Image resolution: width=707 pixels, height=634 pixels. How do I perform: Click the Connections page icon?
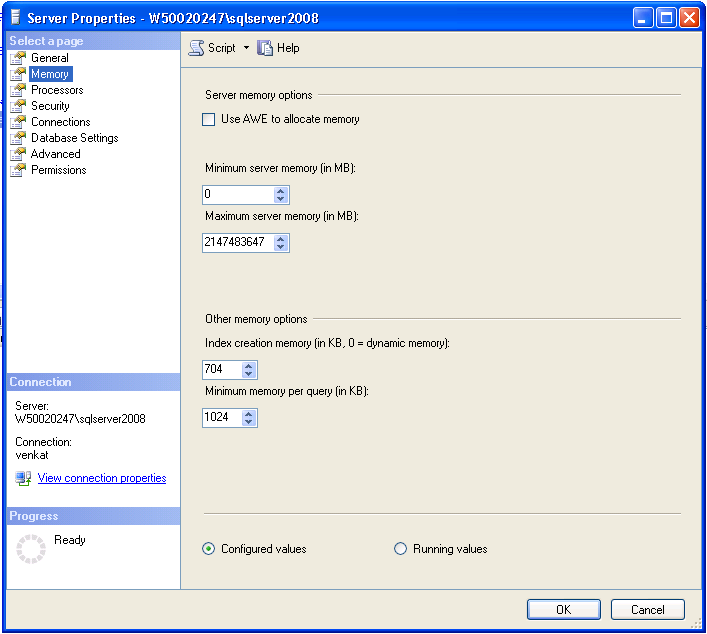pos(18,122)
